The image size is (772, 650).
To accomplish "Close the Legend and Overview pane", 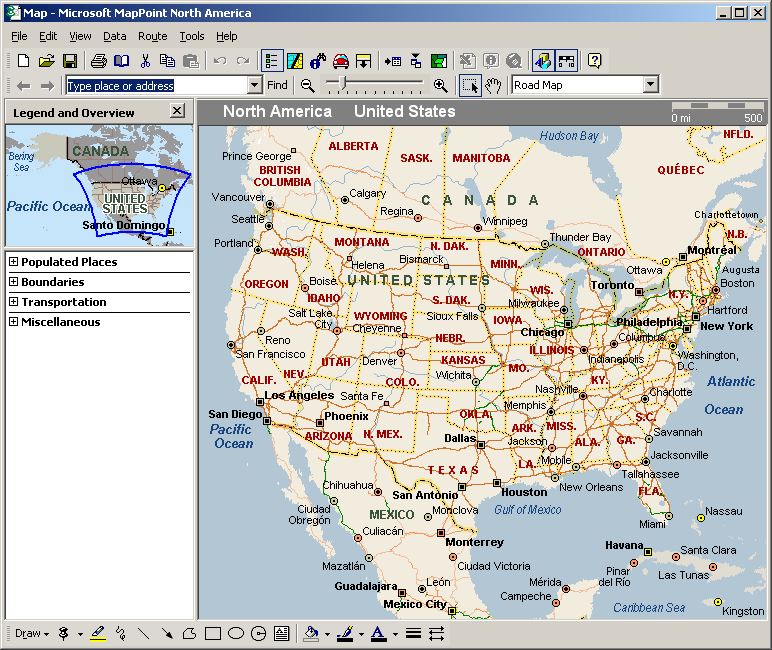I will click(x=178, y=110).
